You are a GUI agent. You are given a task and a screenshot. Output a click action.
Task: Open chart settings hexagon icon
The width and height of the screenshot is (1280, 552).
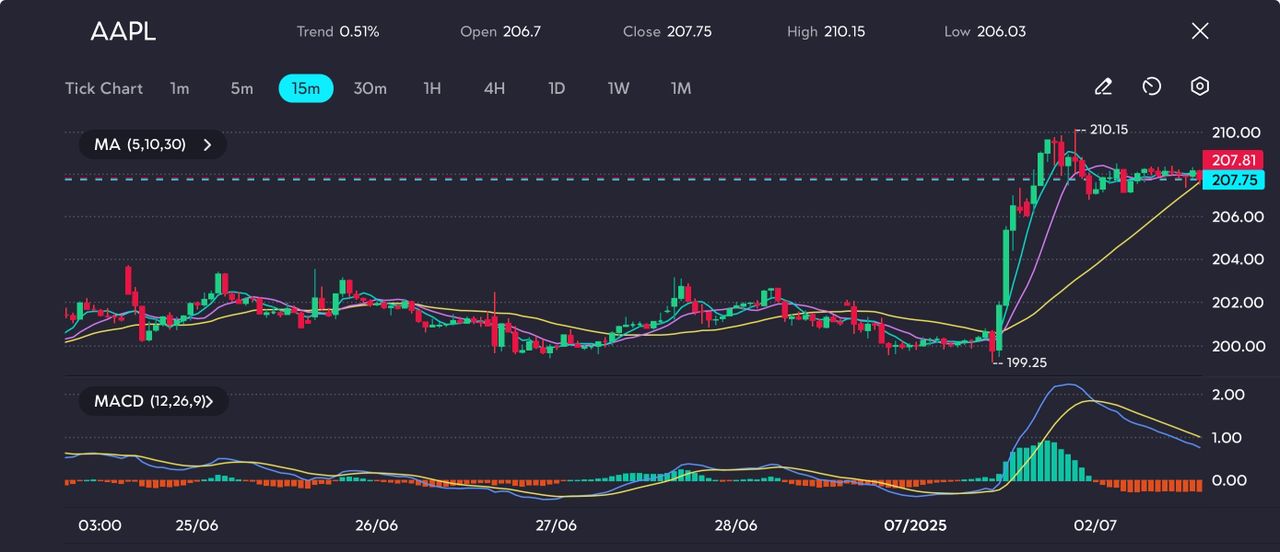point(1200,87)
